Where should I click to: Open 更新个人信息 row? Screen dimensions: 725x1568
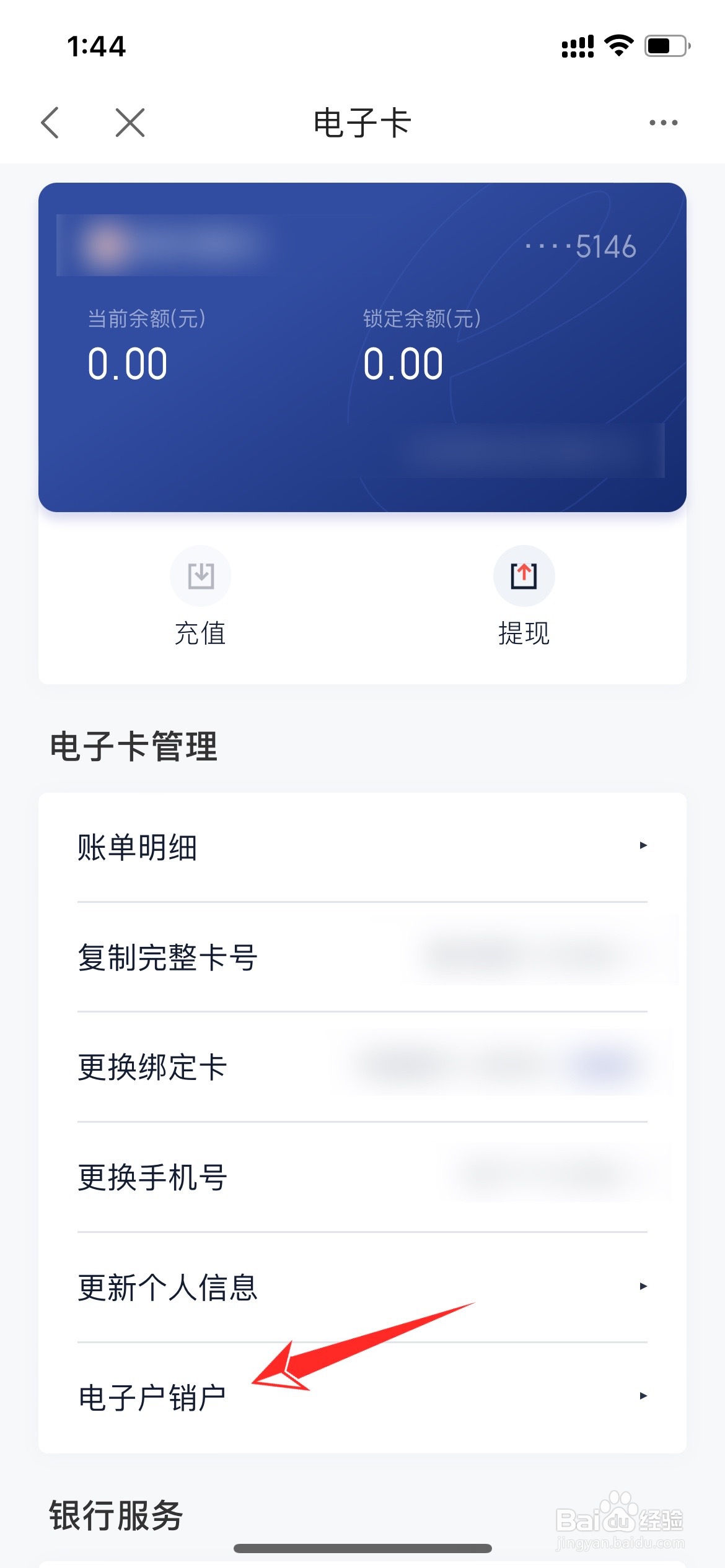362,1287
